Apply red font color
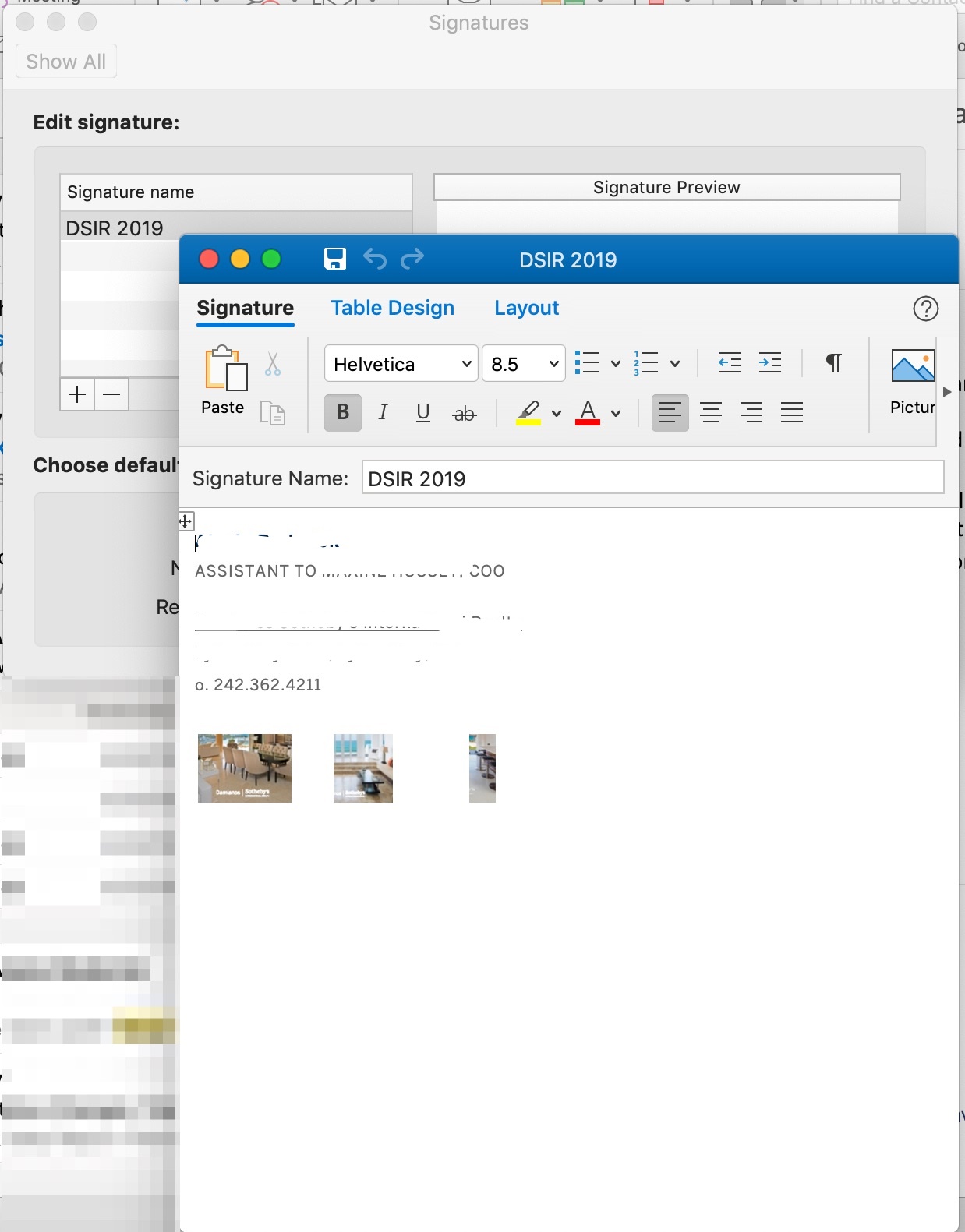Screen dimensions: 965x1232 point(588,412)
